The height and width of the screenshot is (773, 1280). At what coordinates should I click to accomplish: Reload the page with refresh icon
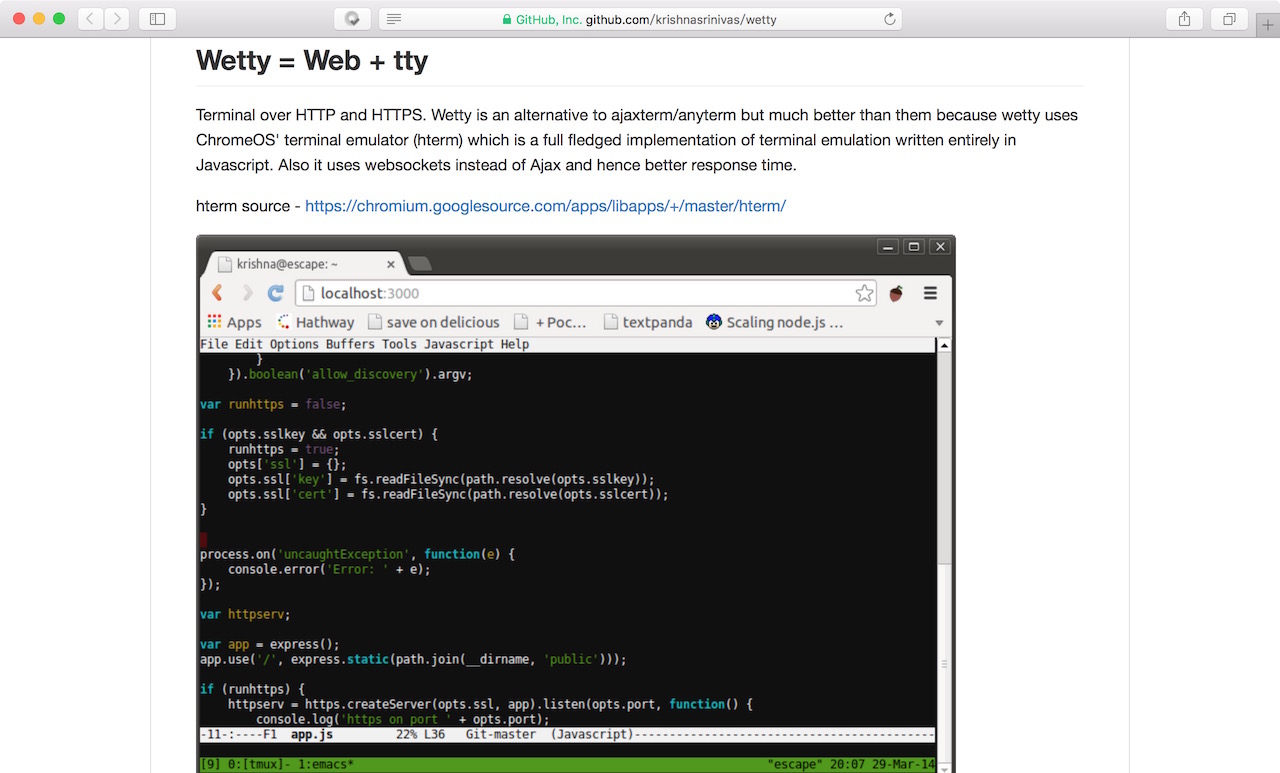click(889, 19)
